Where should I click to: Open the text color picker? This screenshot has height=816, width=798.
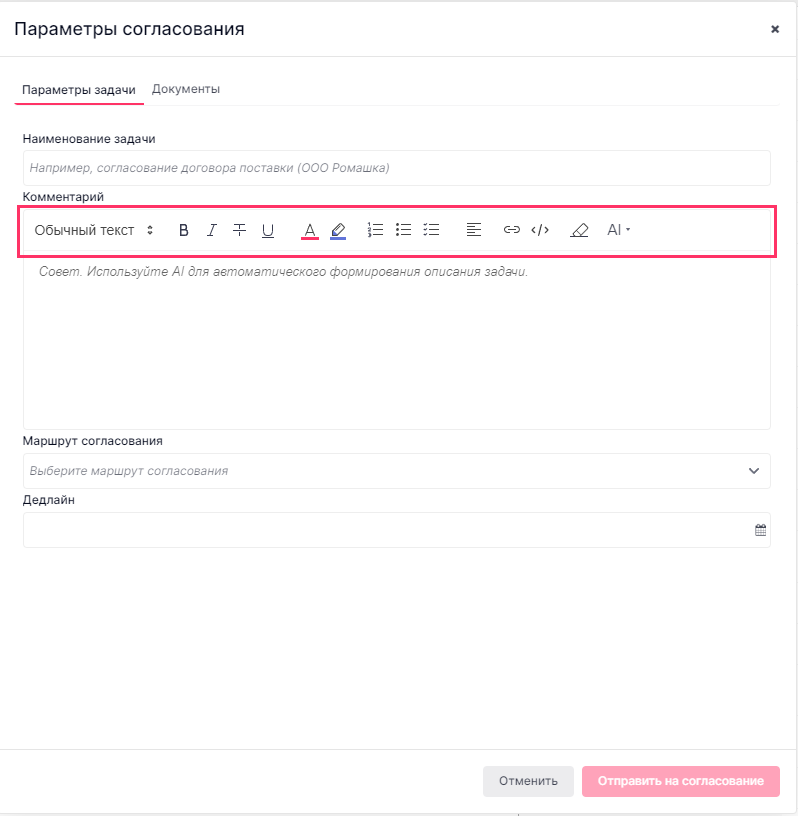tap(310, 231)
